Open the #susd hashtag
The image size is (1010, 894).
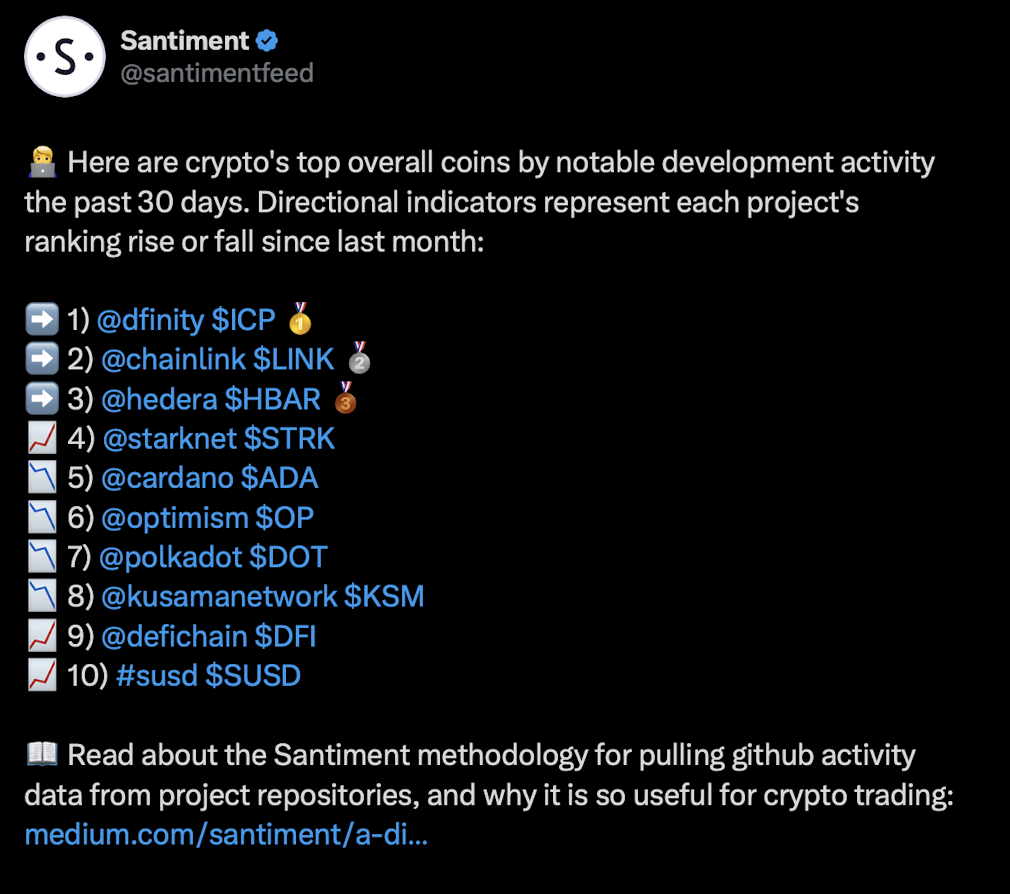click(157, 676)
